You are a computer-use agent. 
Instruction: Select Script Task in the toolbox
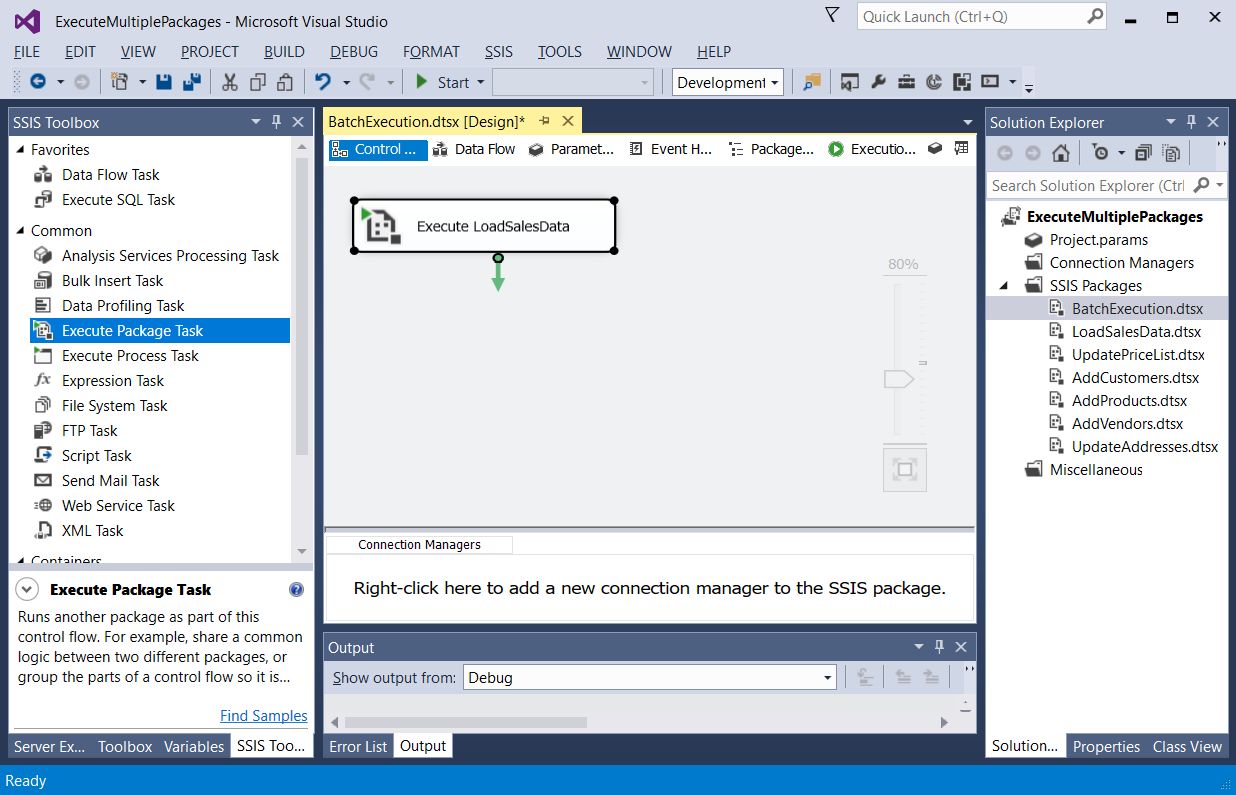tap(96, 455)
